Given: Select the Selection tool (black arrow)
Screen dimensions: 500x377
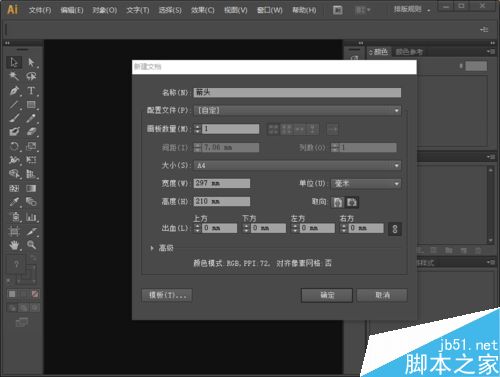Looking at the screenshot, I should point(14,62).
